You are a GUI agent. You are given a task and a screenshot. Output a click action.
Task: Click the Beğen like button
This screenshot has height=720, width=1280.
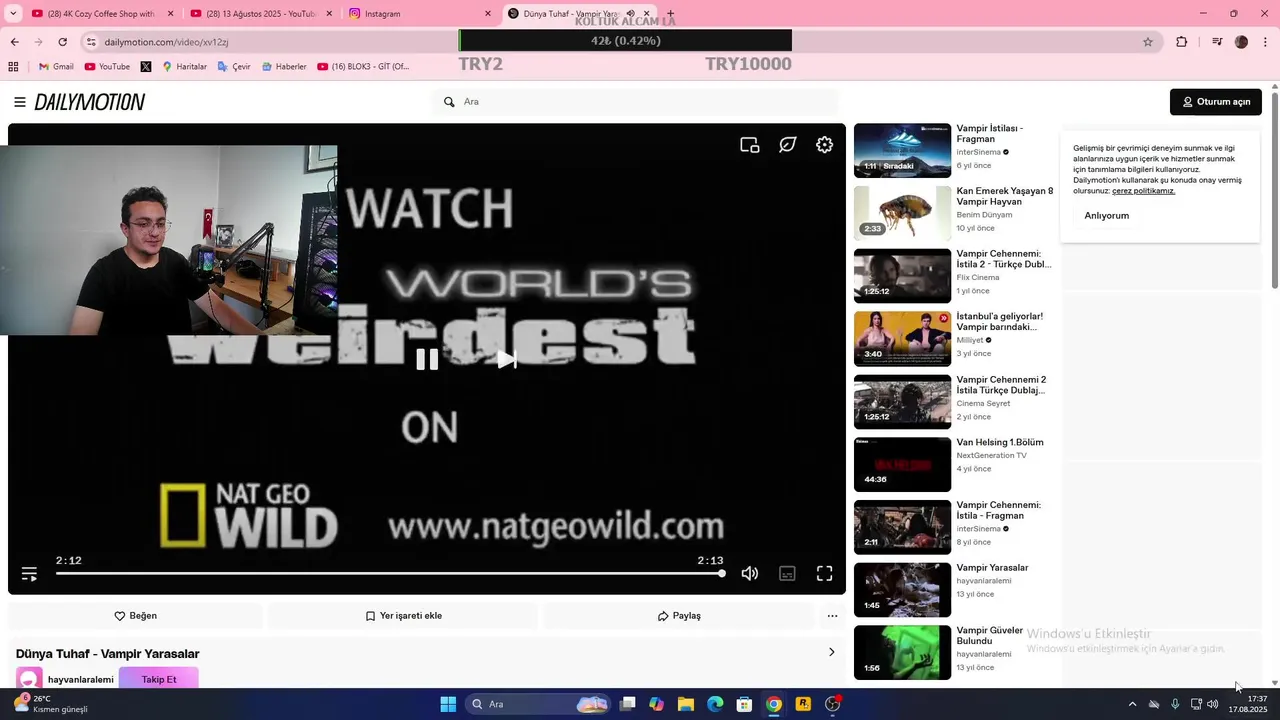coord(135,616)
